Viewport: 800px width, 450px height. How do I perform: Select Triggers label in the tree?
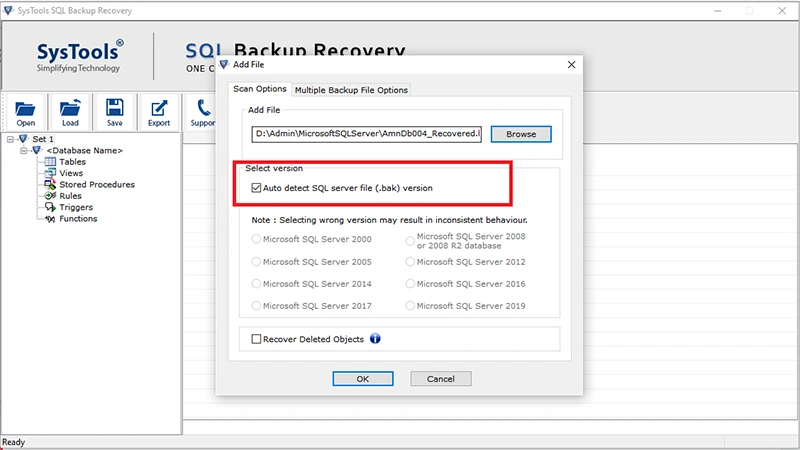(x=76, y=207)
